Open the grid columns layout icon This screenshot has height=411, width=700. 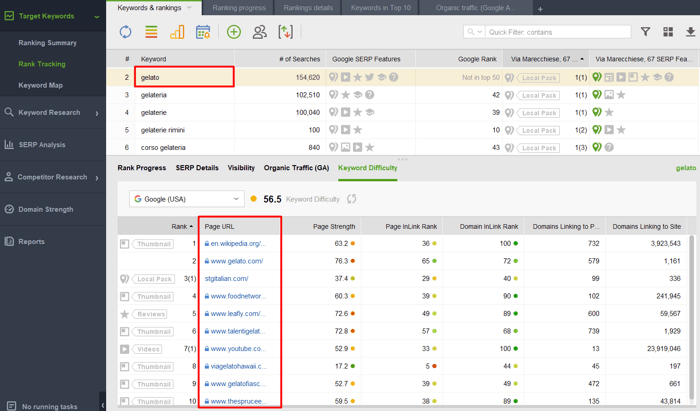coord(668,32)
